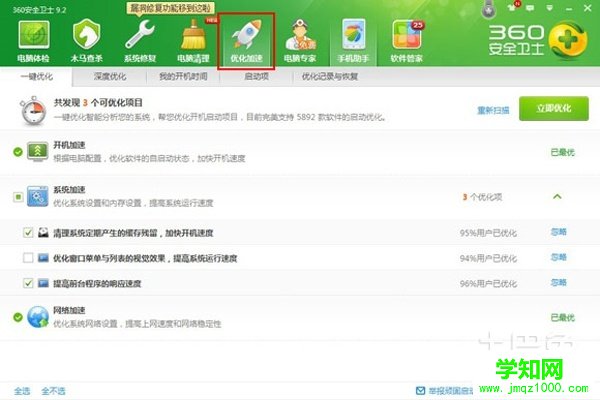The height and width of the screenshot is (400, 600).
Task: Click the 立即优化 green button
Action: coord(554,109)
